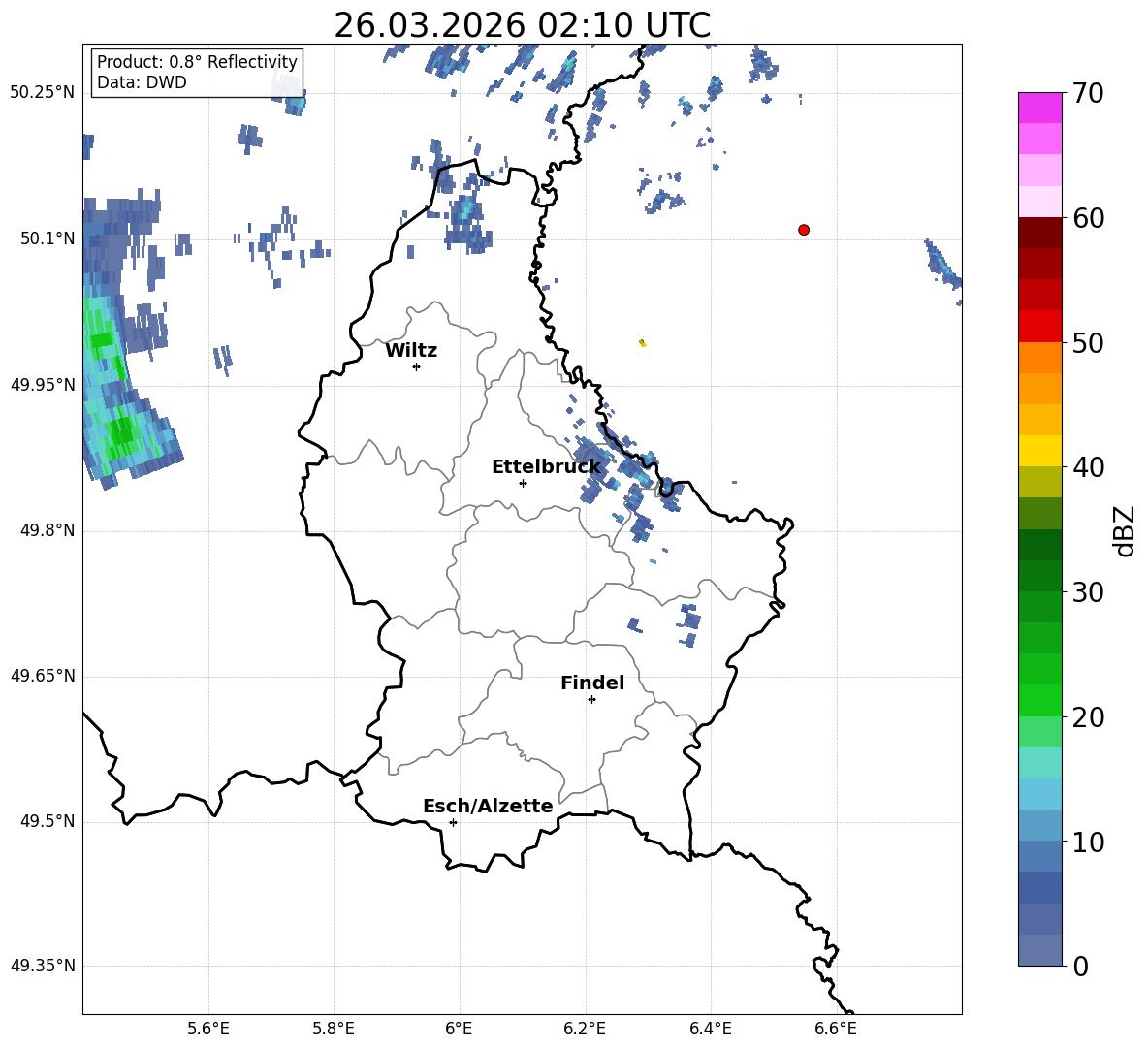Click the Esch/Alzette station cross marker
1148x1048 pixels.
point(453,822)
